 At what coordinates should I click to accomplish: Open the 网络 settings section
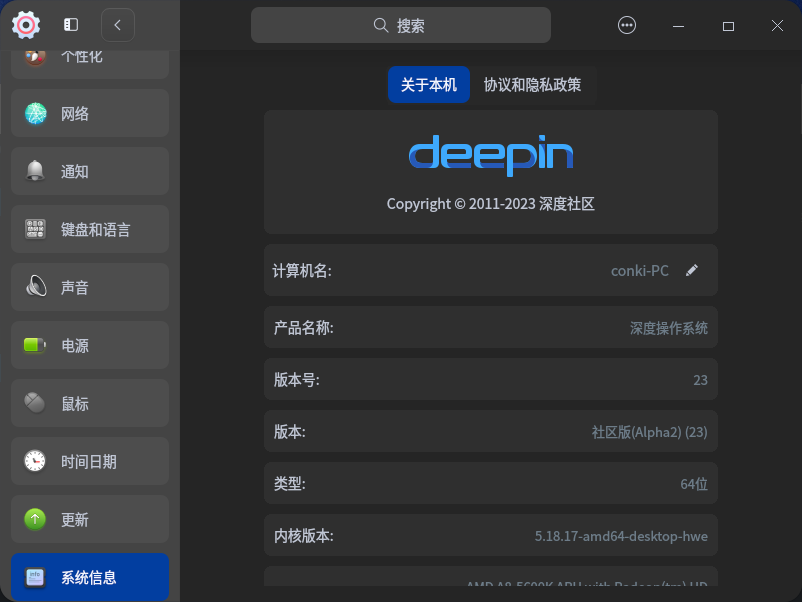(x=90, y=113)
